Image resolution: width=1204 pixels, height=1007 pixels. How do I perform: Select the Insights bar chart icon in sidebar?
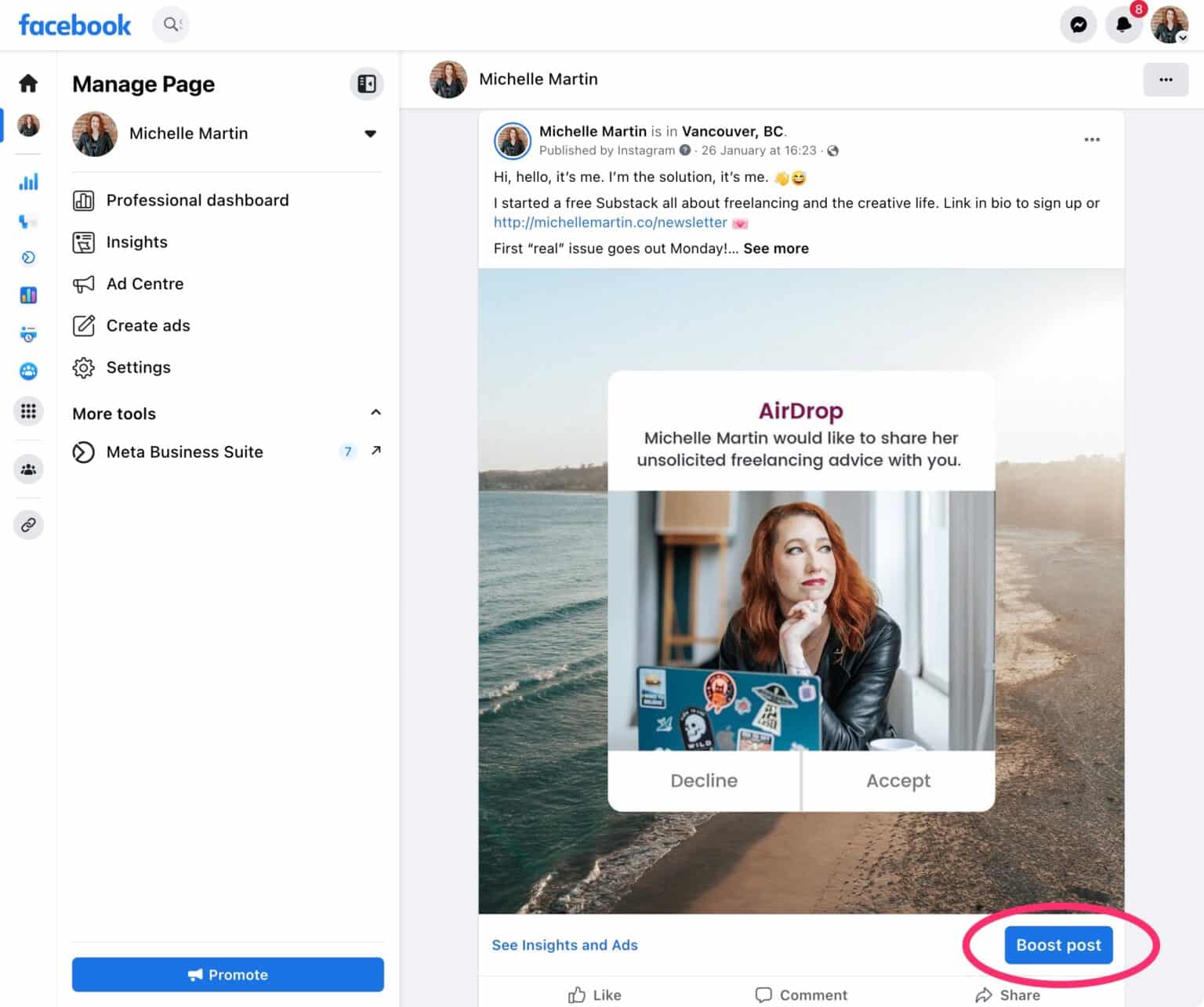pyautogui.click(x=28, y=181)
